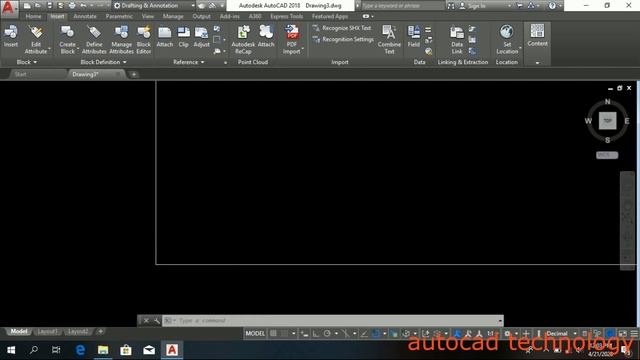Select the Create Block tool
Image resolution: width=640 pixels, height=360 pixels.
pos(67,39)
